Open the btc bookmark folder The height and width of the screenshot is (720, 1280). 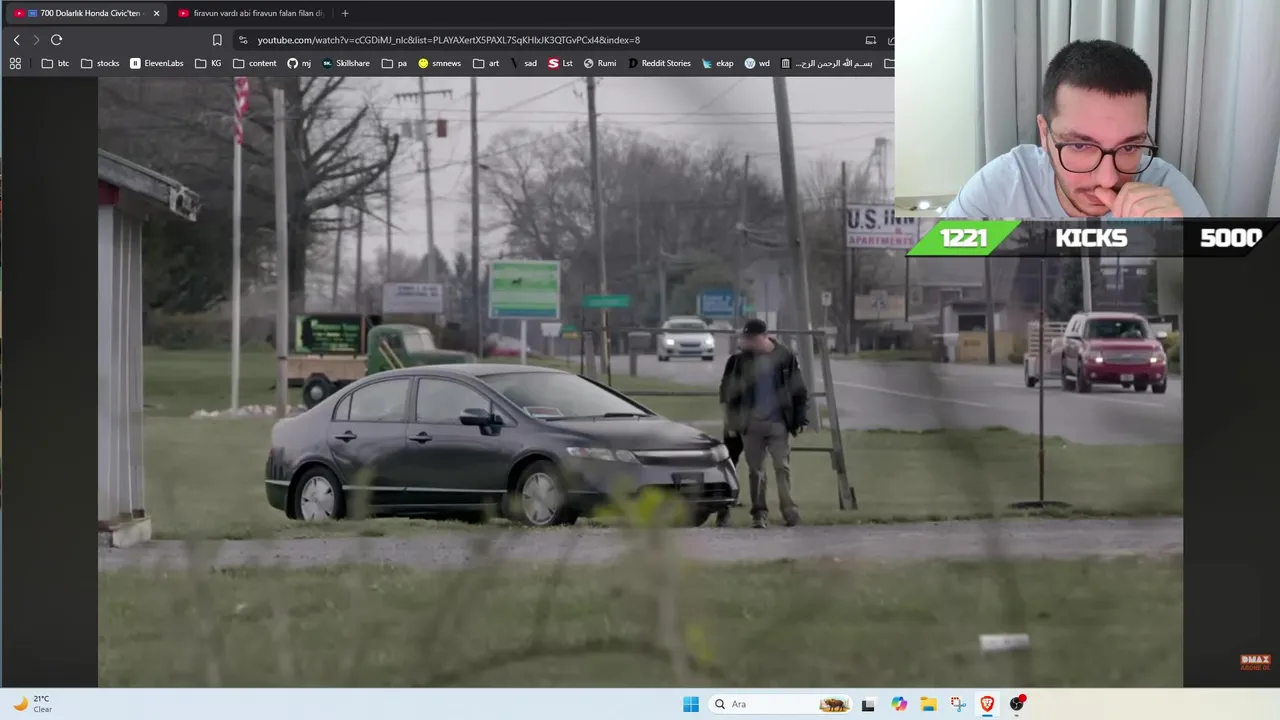click(x=56, y=63)
